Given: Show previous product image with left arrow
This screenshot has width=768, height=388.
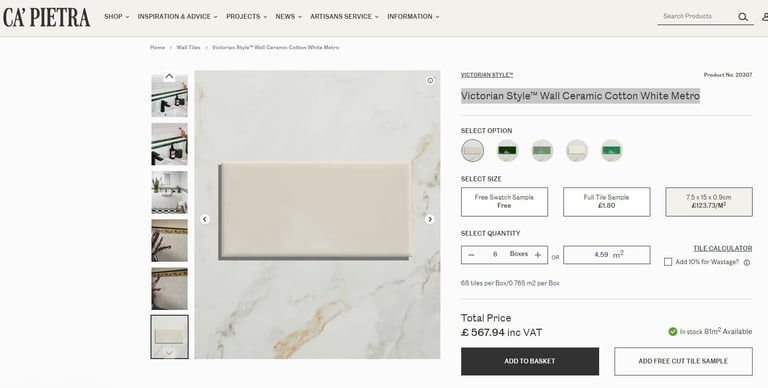Looking at the screenshot, I should coord(205,219).
